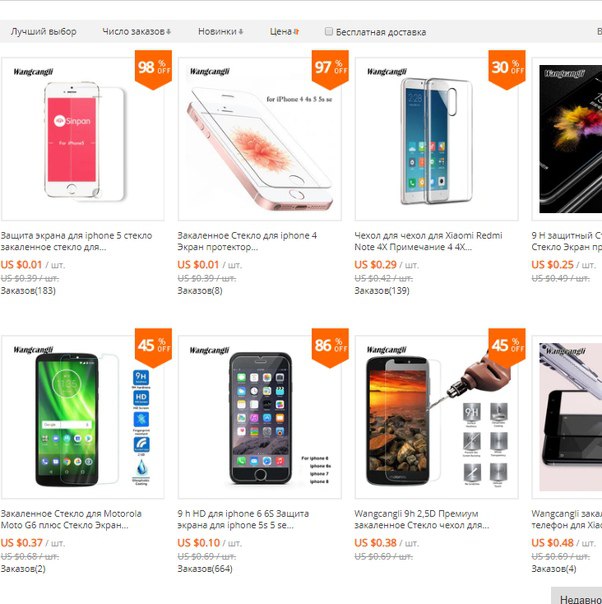Image resolution: width=602 pixels, height=604 pixels.
Task: Sort by Новинки arrow
Action: click(x=241, y=32)
